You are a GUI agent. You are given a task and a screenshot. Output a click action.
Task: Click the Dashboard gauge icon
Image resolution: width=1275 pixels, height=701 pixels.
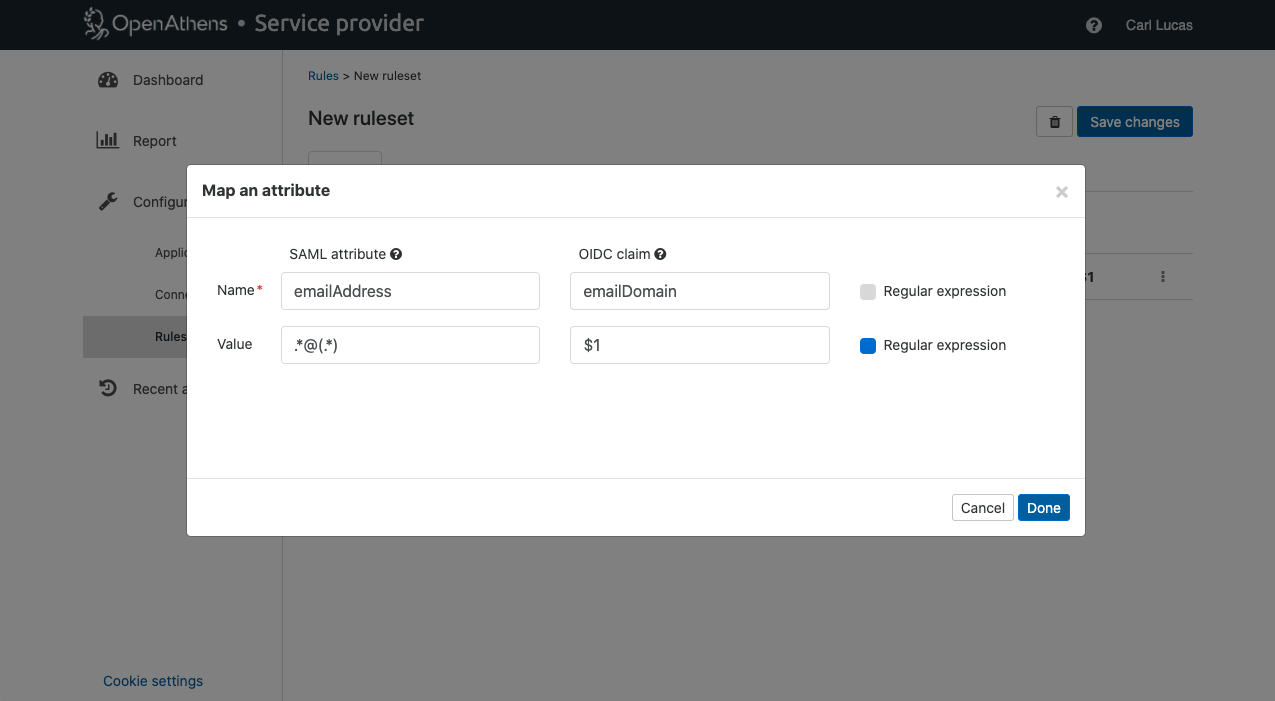pos(108,80)
